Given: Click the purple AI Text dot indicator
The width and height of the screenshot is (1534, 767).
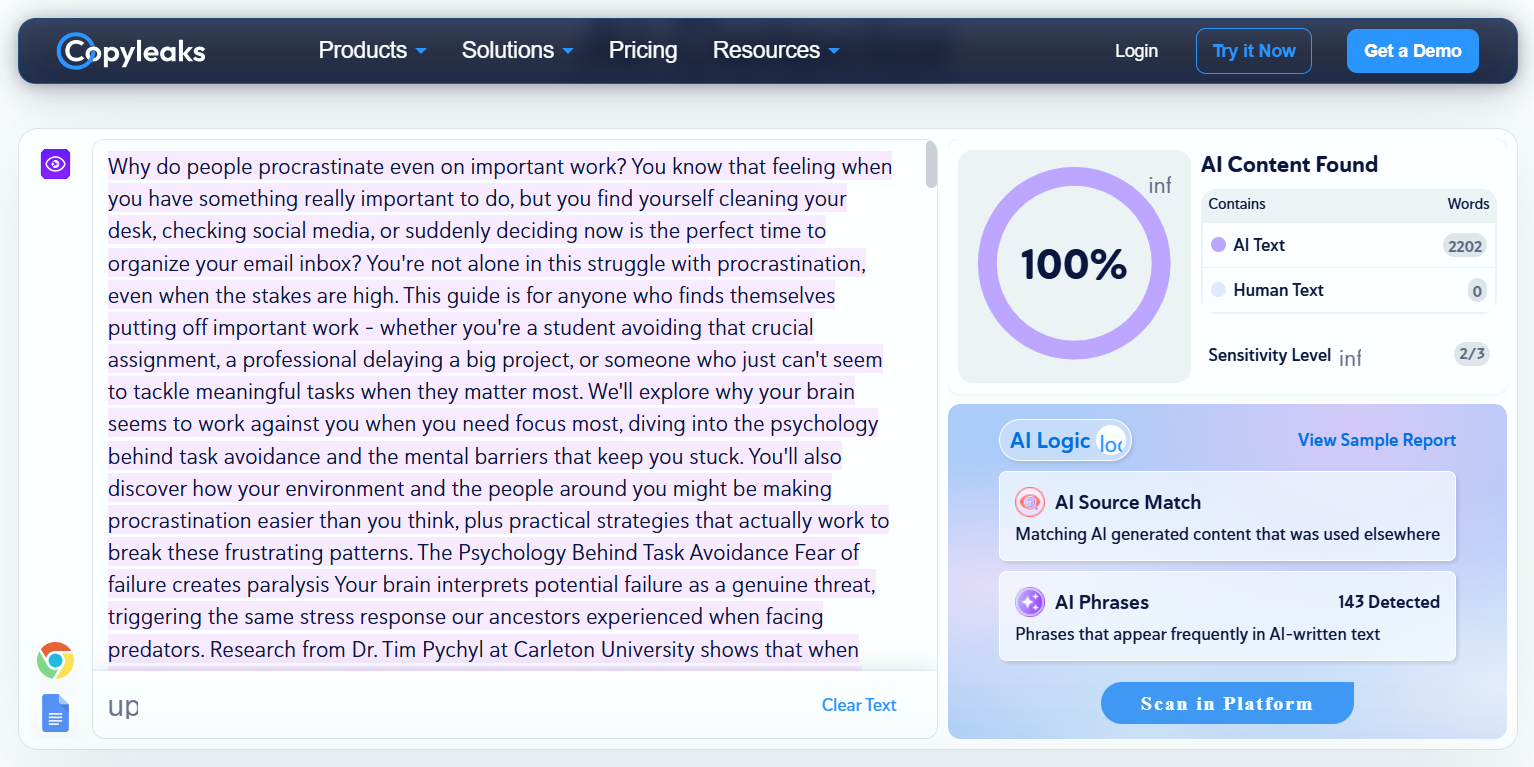Looking at the screenshot, I should click(1219, 245).
